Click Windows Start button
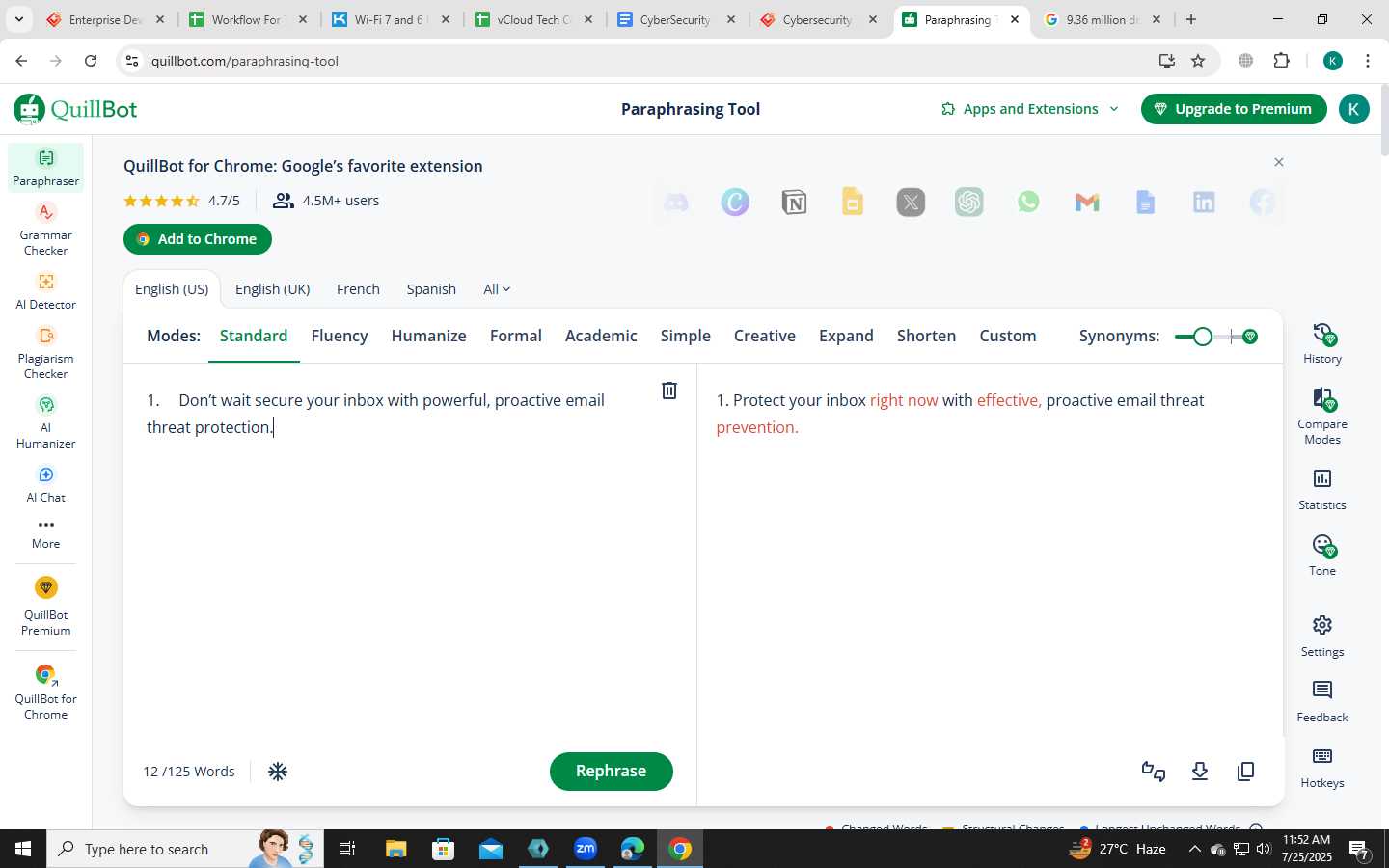The width and height of the screenshot is (1389, 868). [x=23, y=849]
